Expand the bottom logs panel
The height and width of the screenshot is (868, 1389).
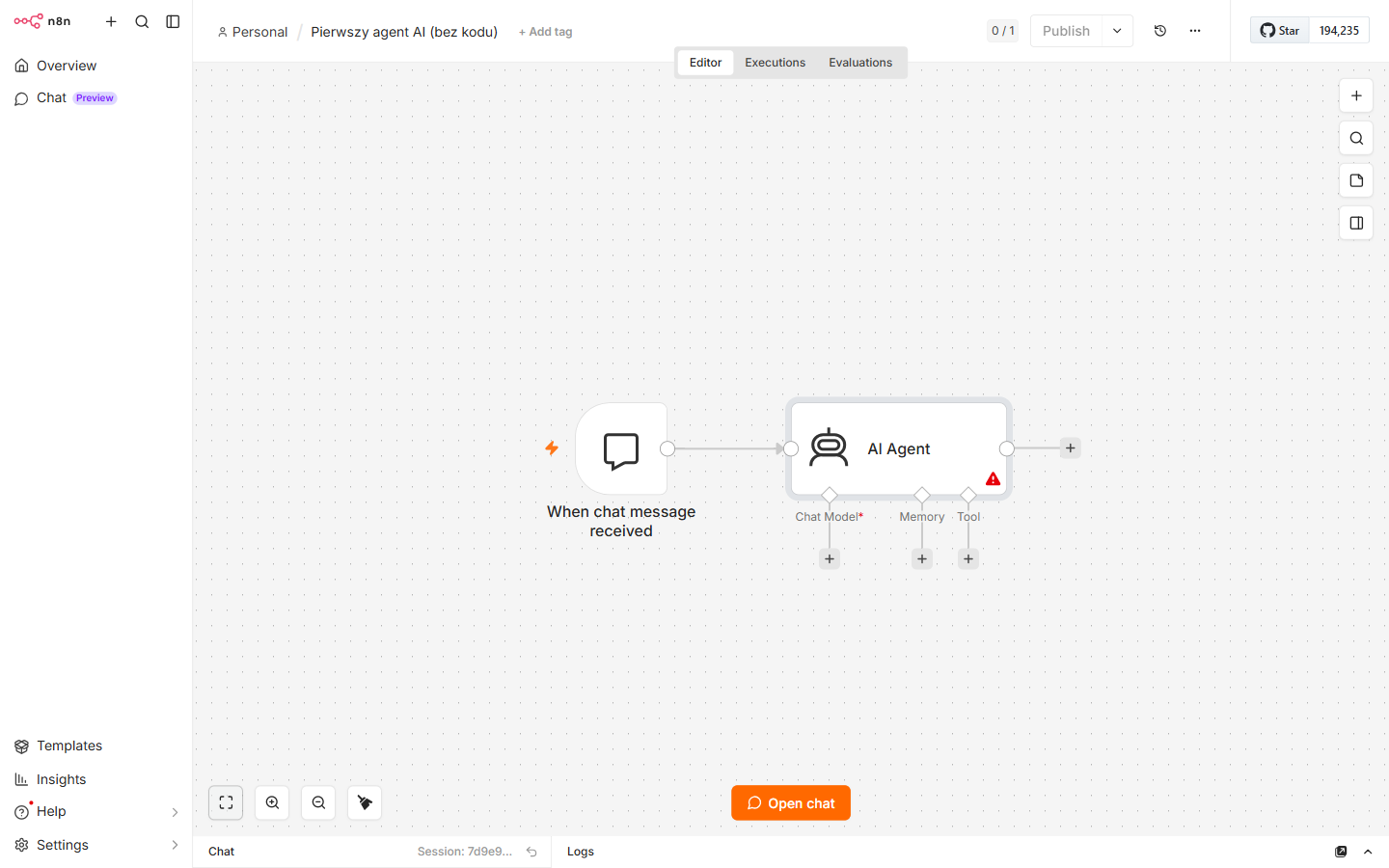(1368, 852)
